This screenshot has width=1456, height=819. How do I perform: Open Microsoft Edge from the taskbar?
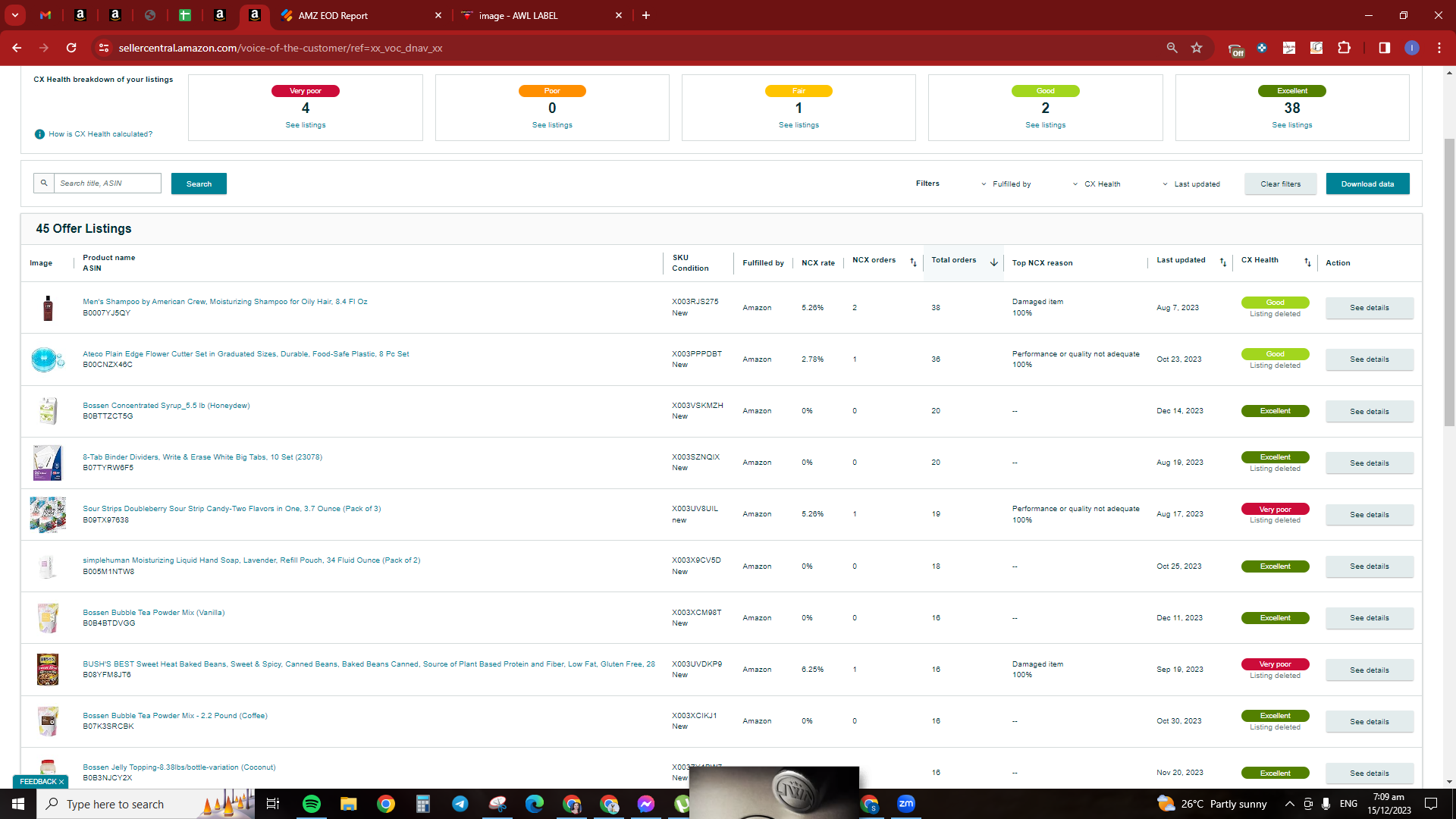534,804
